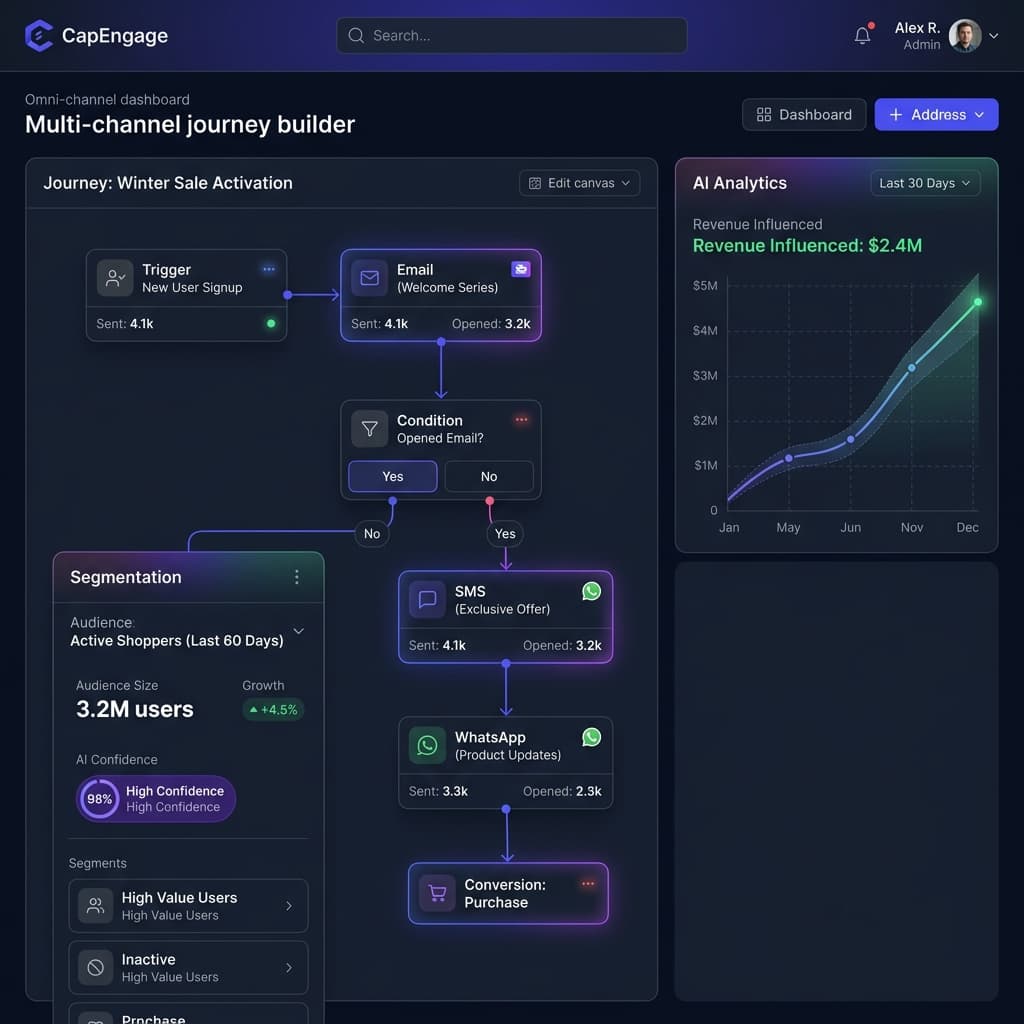The height and width of the screenshot is (1024, 1024).
Task: Open the Edit canvas dropdown
Action: [579, 184]
